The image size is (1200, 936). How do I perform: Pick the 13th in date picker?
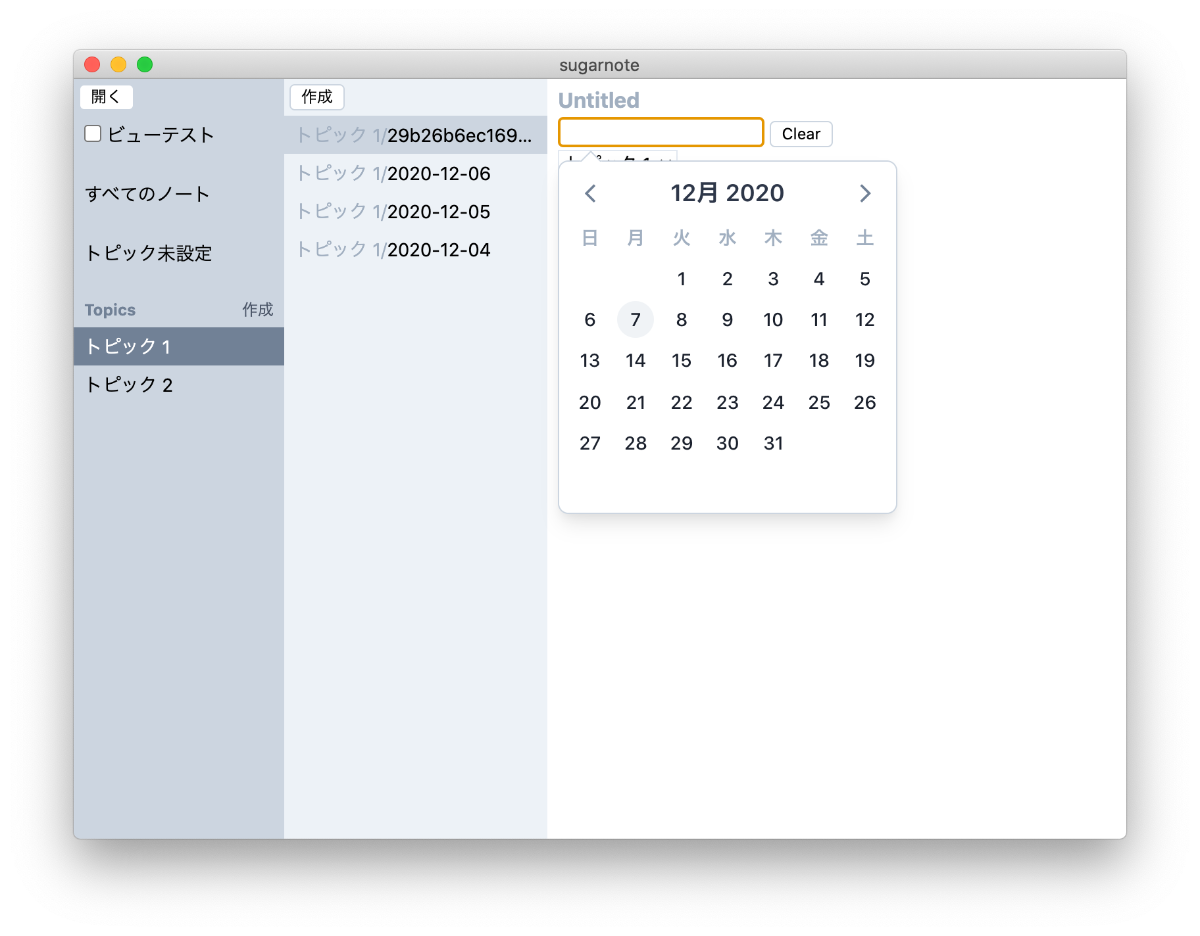click(x=590, y=361)
